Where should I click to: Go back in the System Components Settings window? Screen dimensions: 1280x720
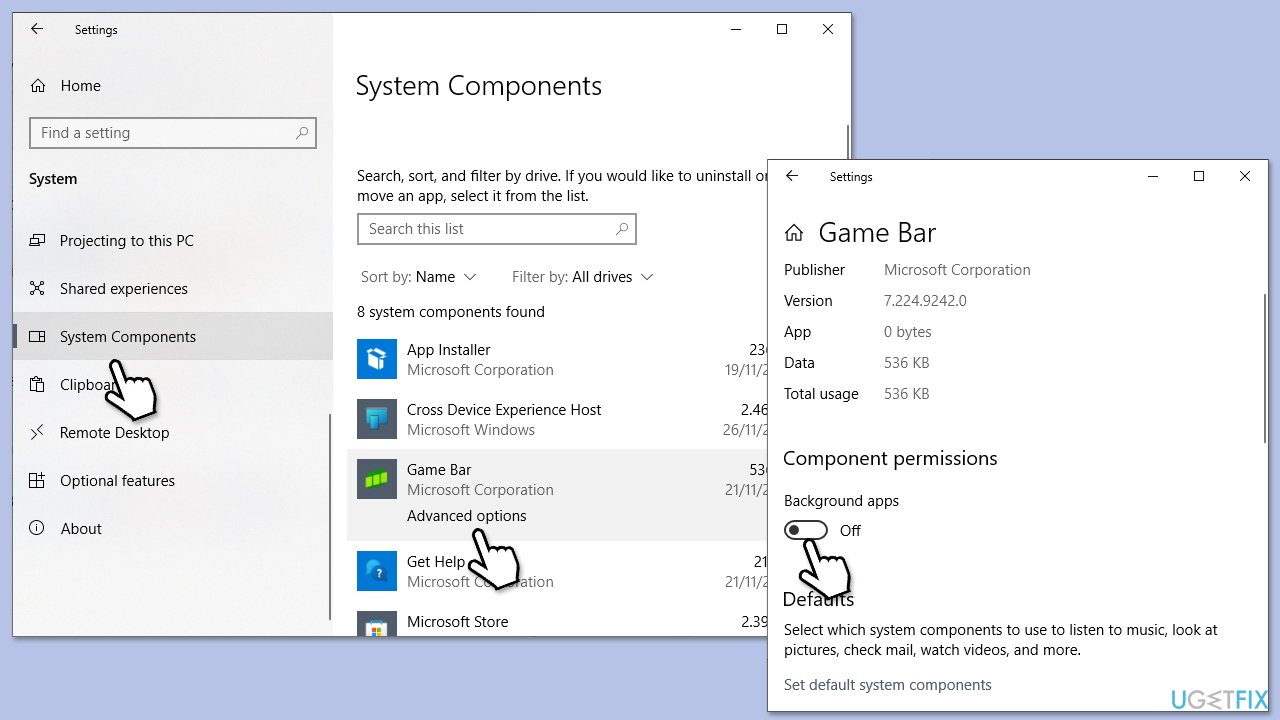(37, 29)
